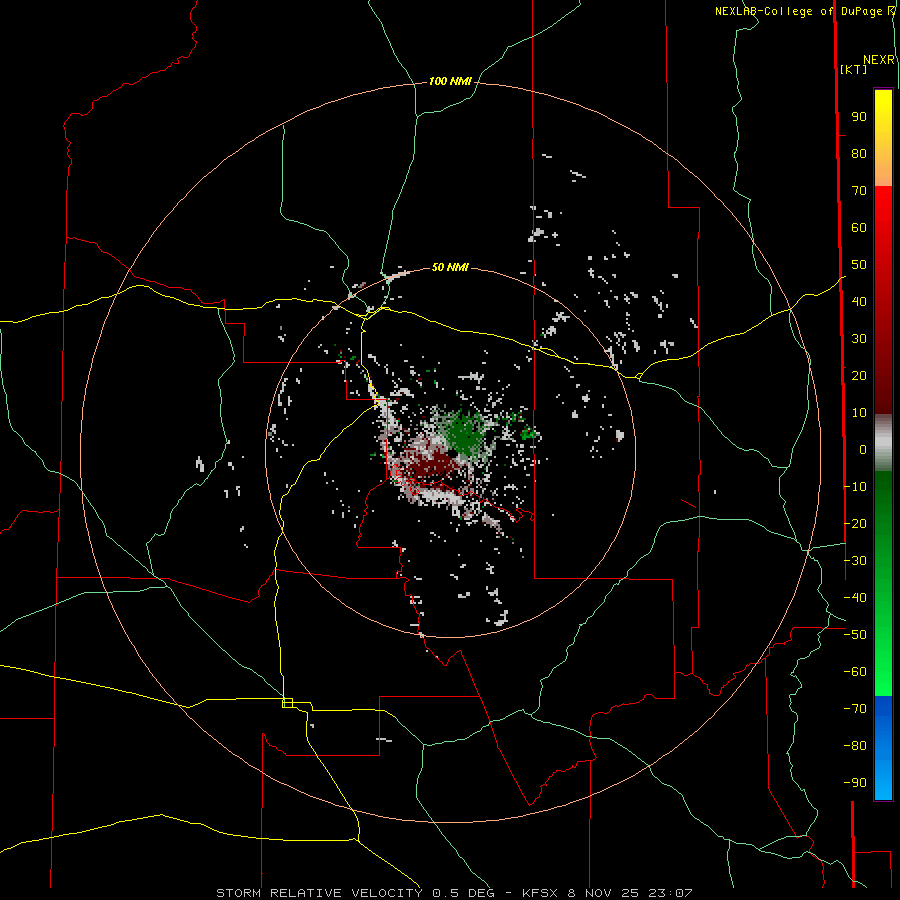Click the 60 value on velocity scale

point(859,228)
